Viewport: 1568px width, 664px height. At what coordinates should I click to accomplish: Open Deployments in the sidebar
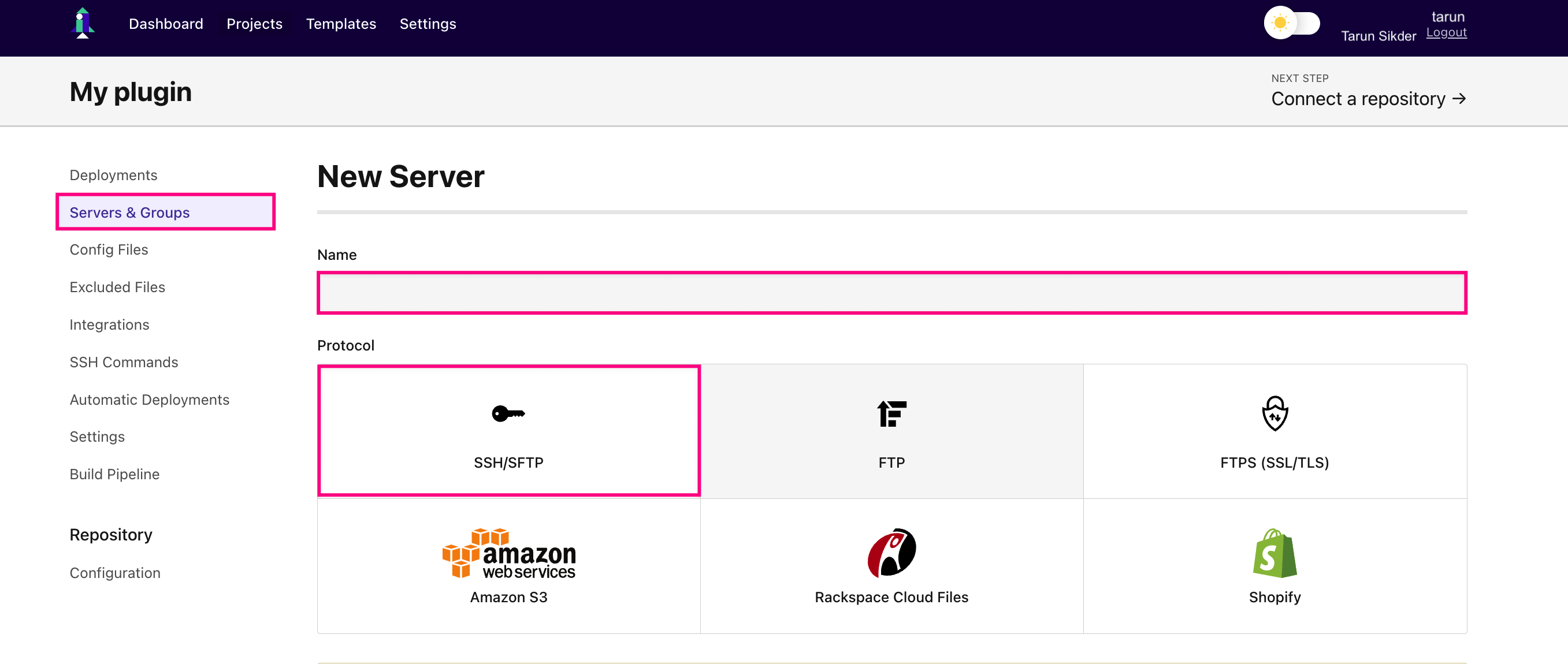[113, 175]
